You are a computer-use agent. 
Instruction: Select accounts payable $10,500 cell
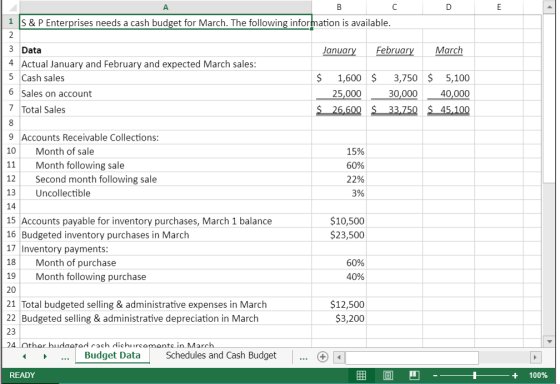click(339, 221)
